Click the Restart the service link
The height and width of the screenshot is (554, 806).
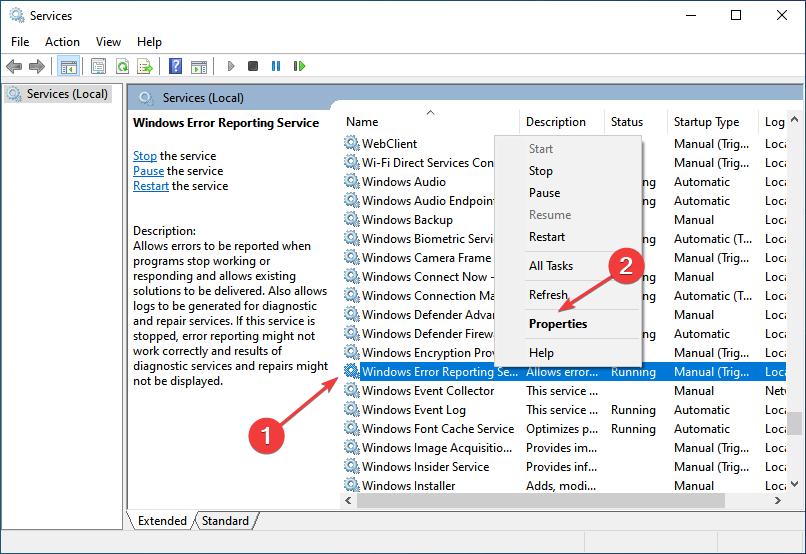coord(151,186)
